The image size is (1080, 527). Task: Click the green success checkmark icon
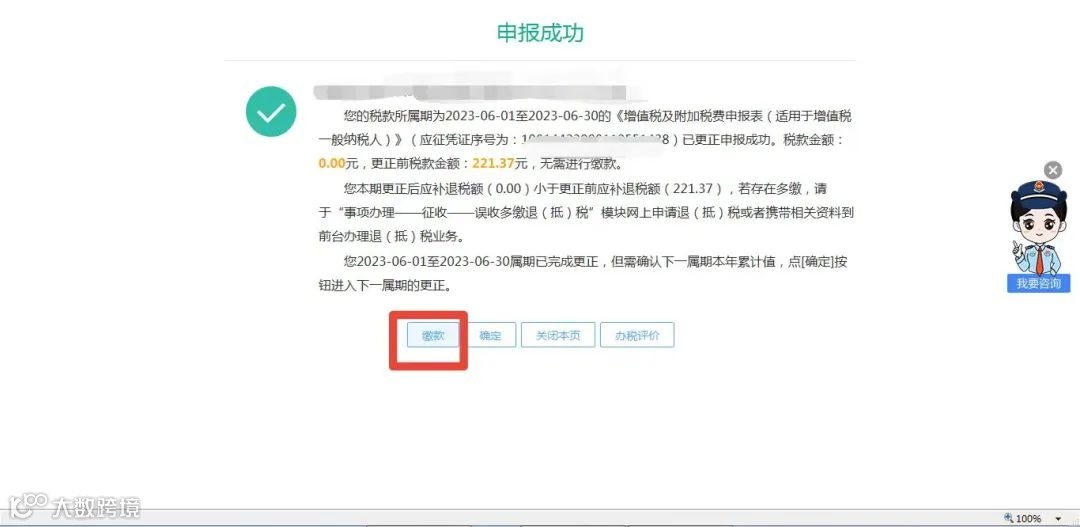271,112
